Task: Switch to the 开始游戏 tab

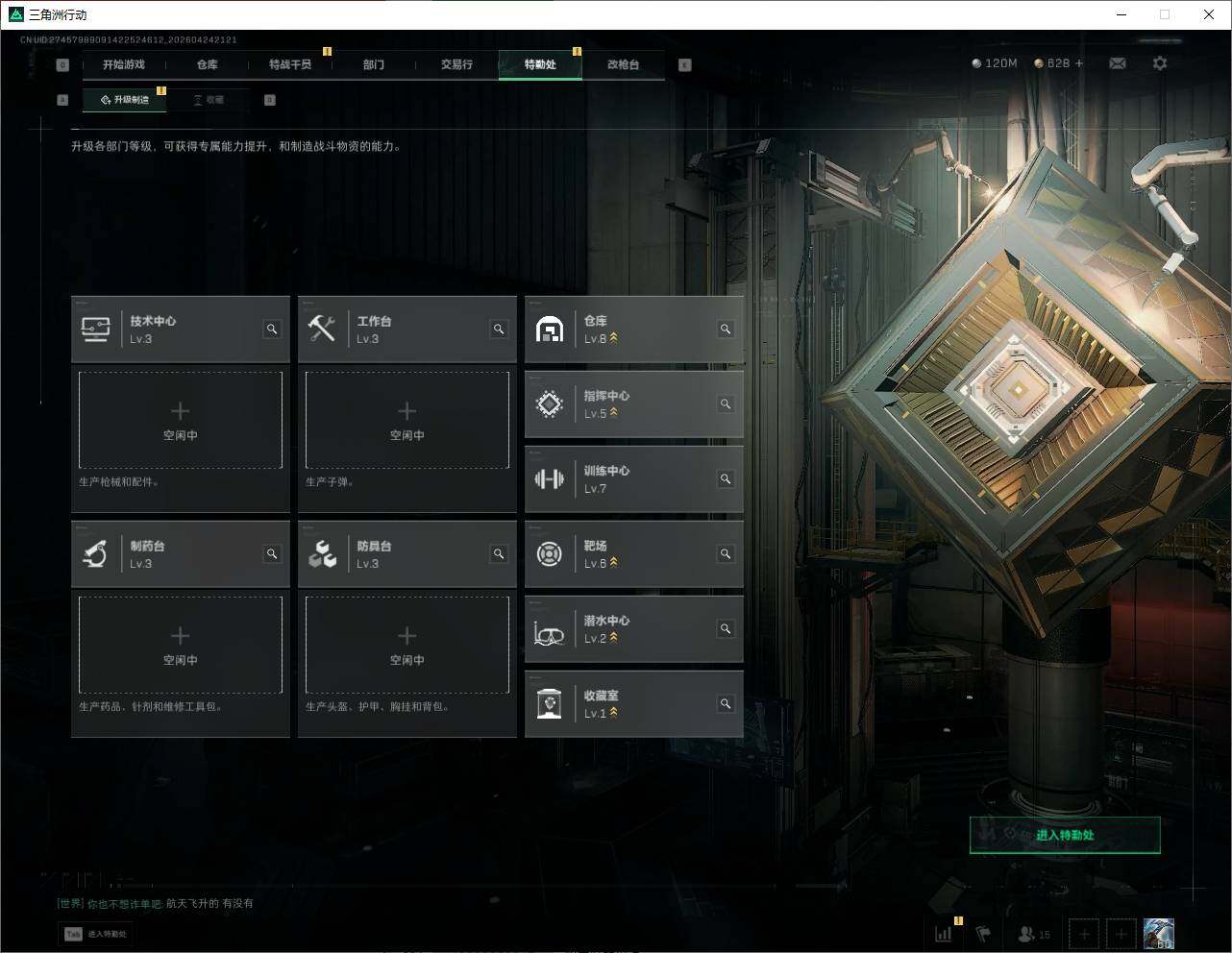Action: (x=124, y=64)
